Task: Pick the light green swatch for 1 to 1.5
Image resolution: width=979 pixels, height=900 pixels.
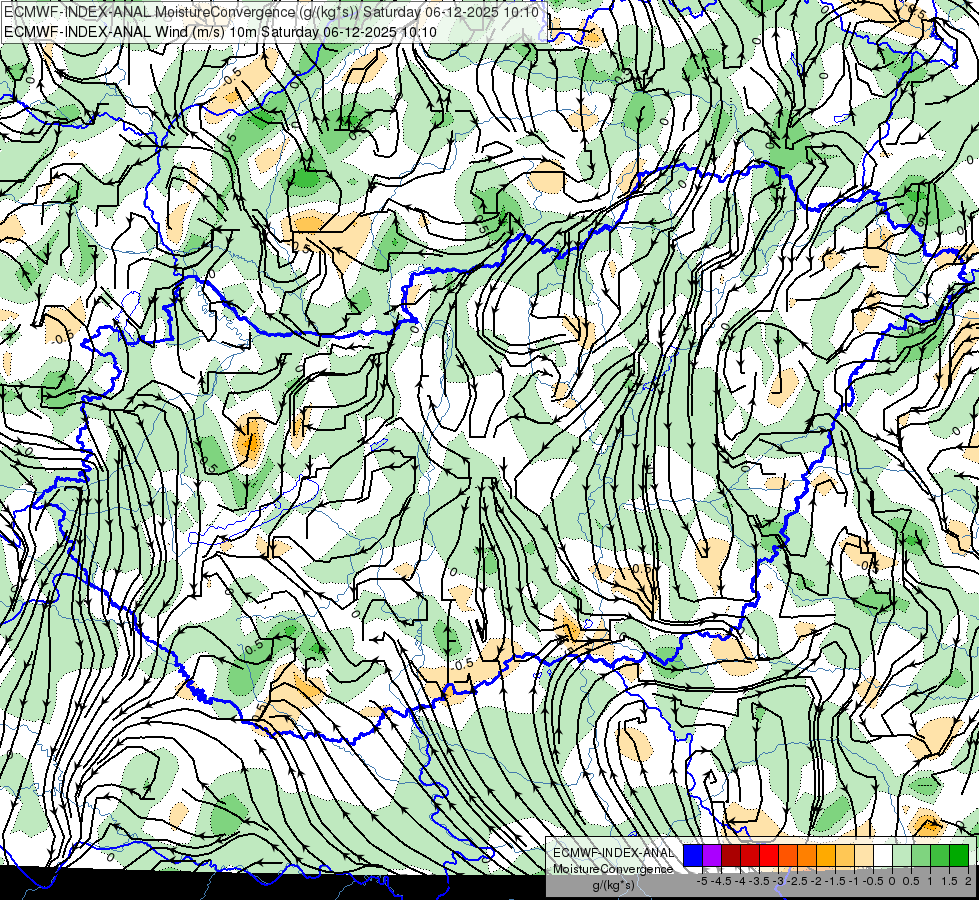Action: [x=921, y=856]
